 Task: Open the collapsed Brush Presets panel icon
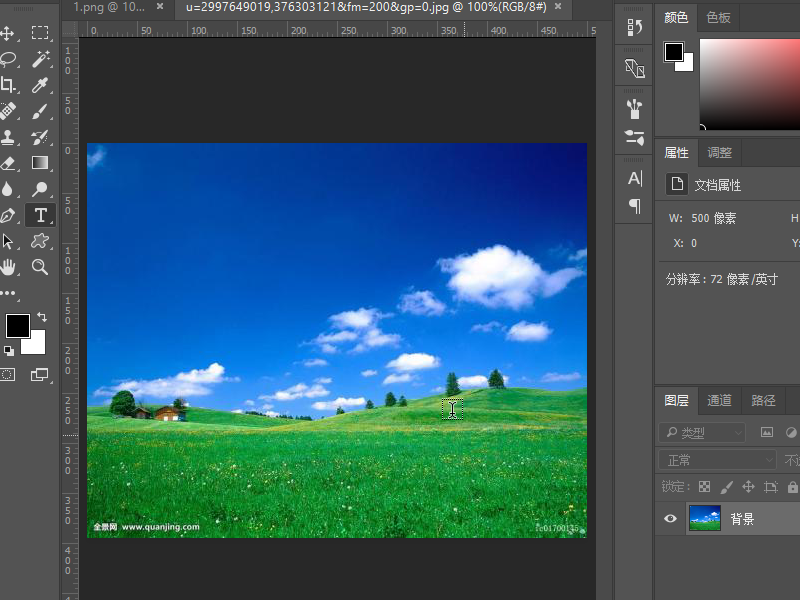click(x=635, y=109)
